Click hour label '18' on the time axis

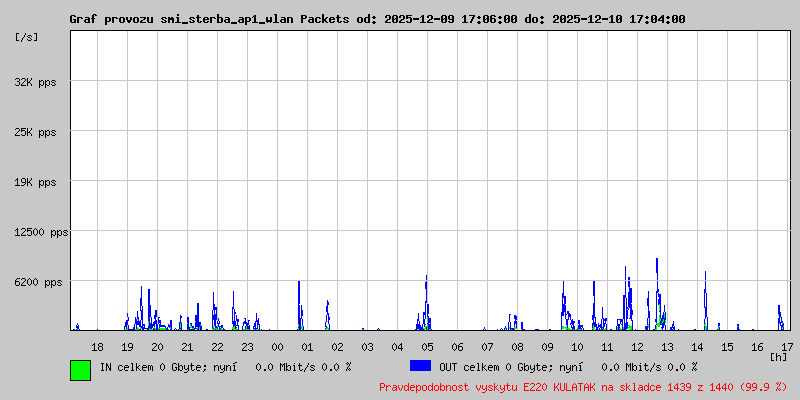(97, 347)
